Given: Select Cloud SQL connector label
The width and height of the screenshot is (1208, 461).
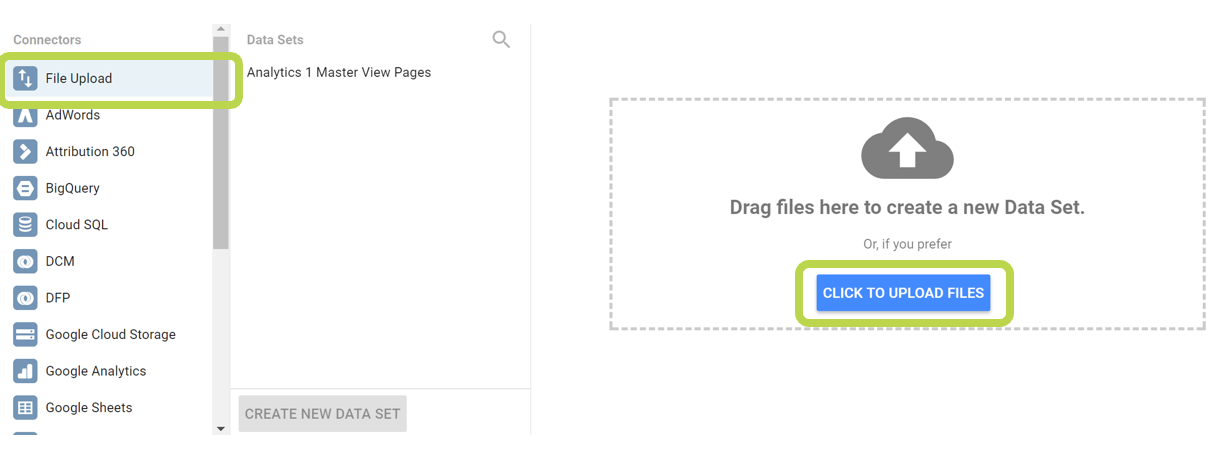Looking at the screenshot, I should (77, 225).
